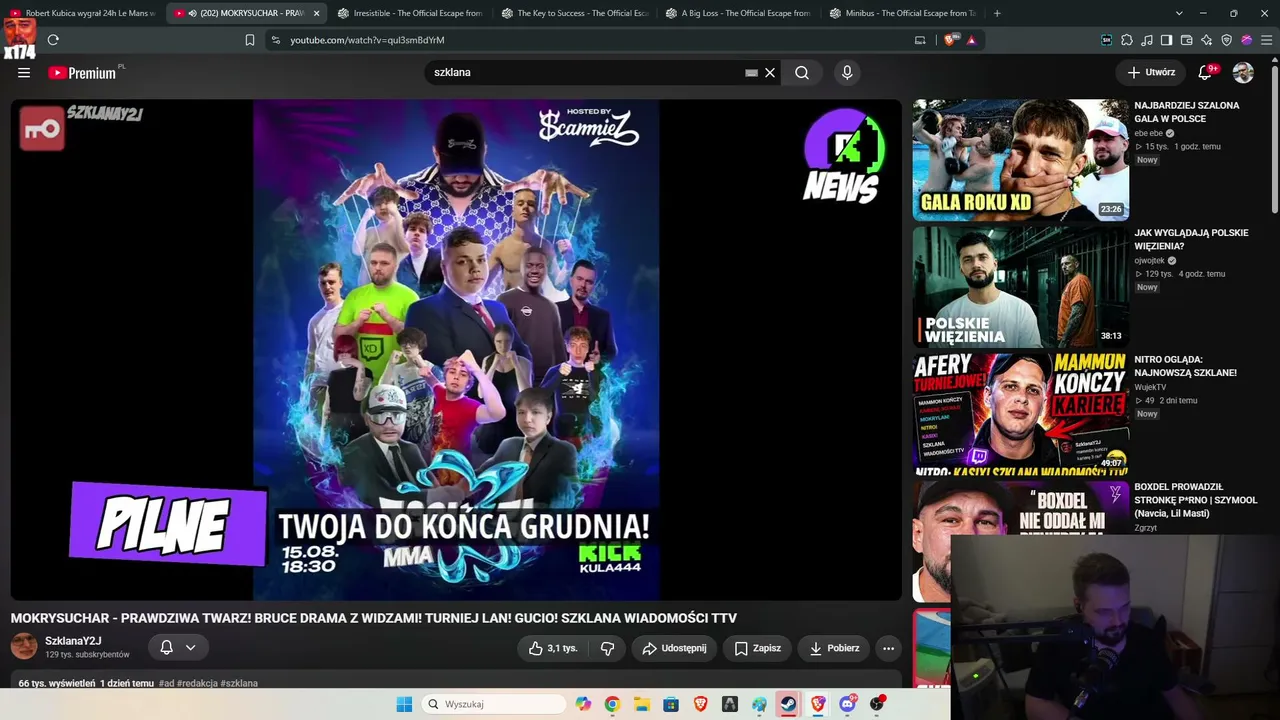
Task: Close the MOKRYSUCHAR tab
Action: (x=316, y=13)
